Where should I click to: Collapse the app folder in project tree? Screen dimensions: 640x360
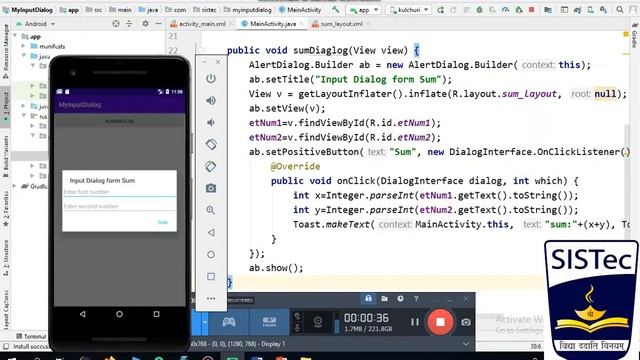(15, 36)
